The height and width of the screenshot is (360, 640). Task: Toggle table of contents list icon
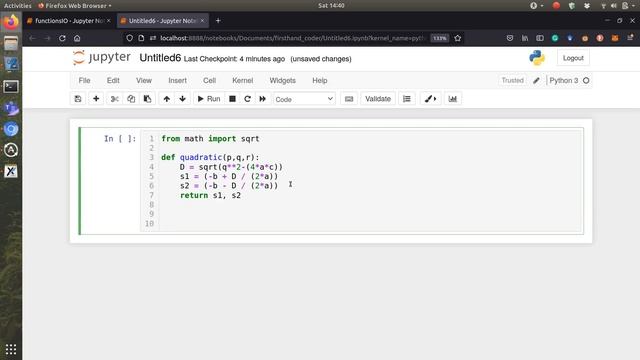(x=407, y=99)
